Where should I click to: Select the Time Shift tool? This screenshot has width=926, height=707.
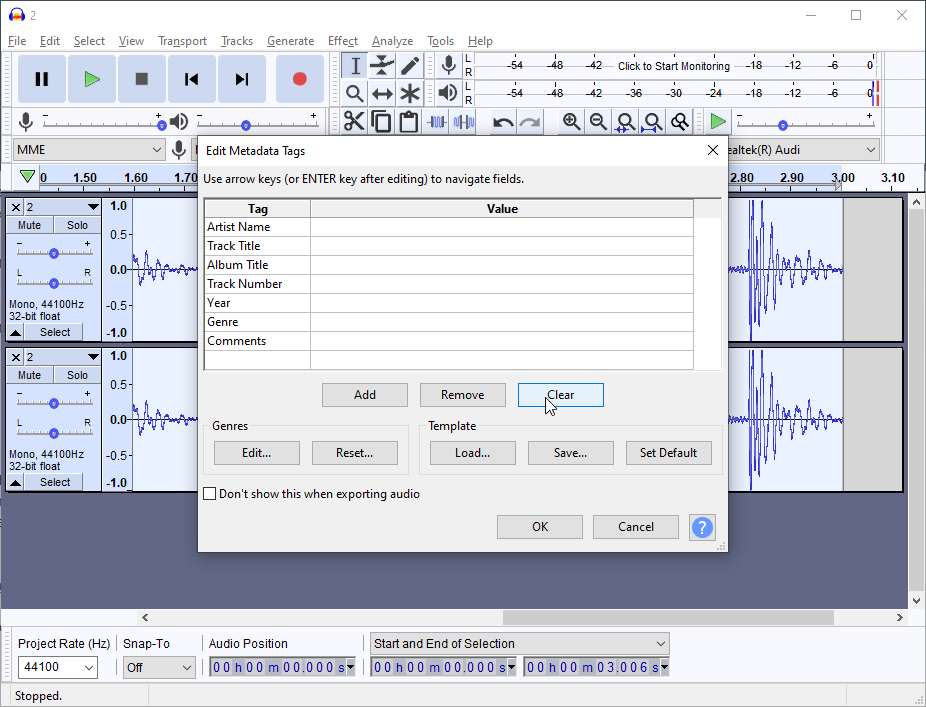click(x=382, y=93)
